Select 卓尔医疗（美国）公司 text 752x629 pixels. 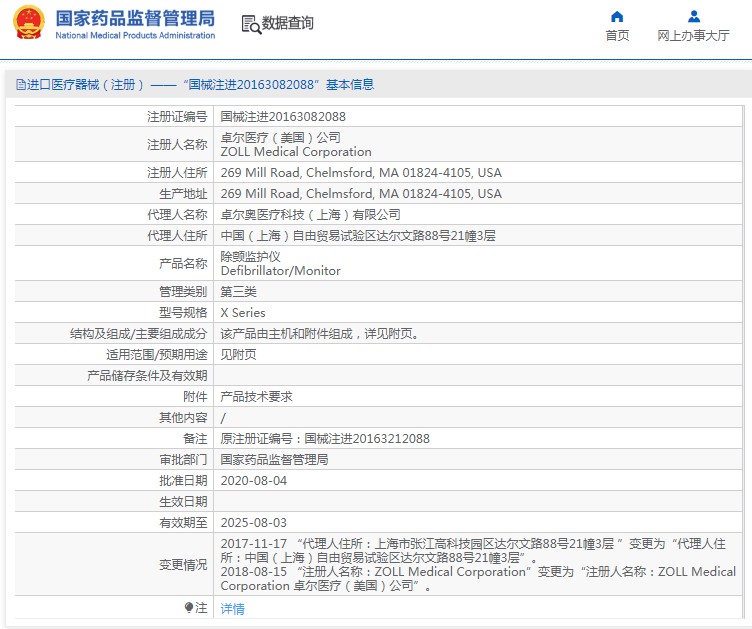pos(281,138)
